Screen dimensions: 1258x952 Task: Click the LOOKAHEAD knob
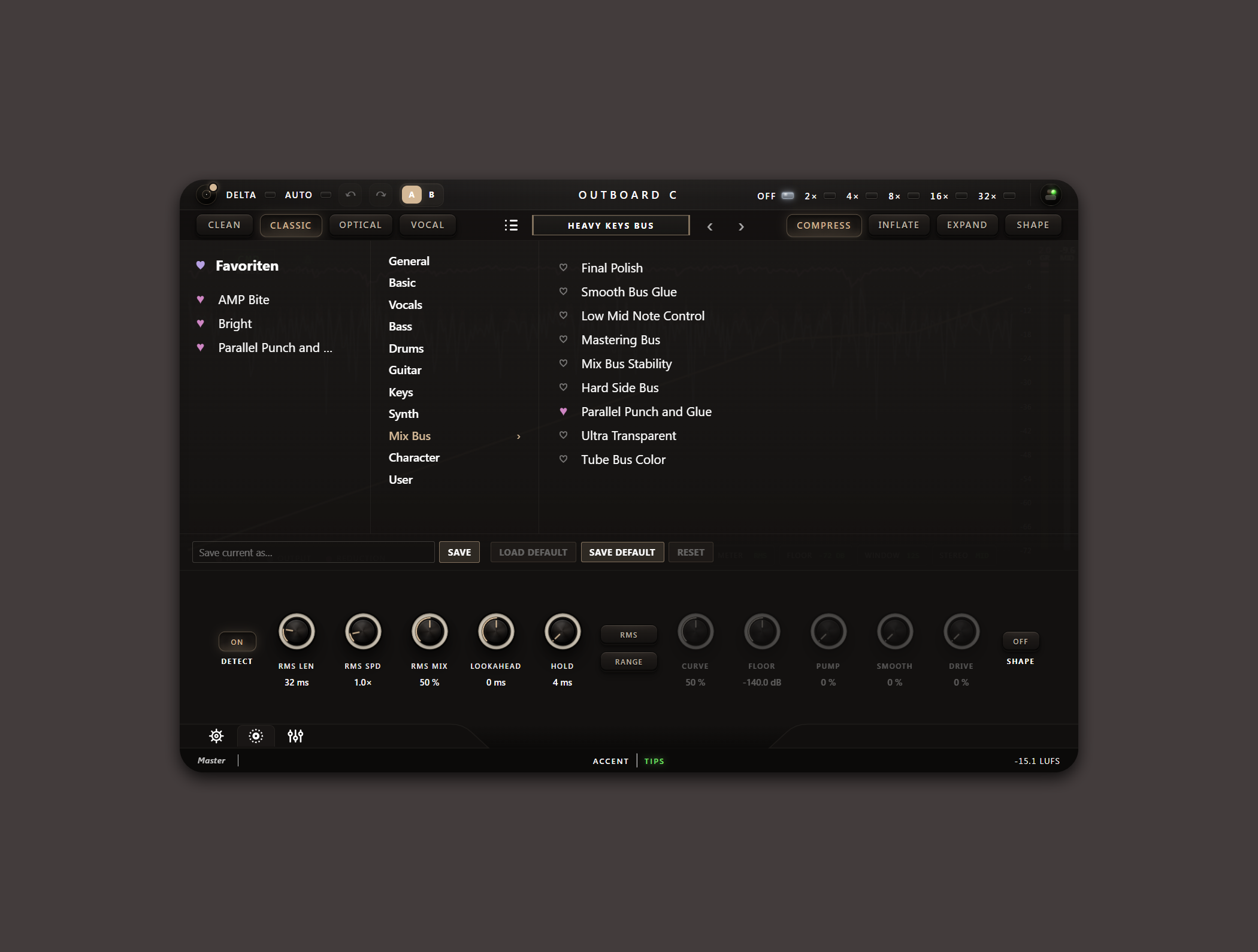(496, 632)
